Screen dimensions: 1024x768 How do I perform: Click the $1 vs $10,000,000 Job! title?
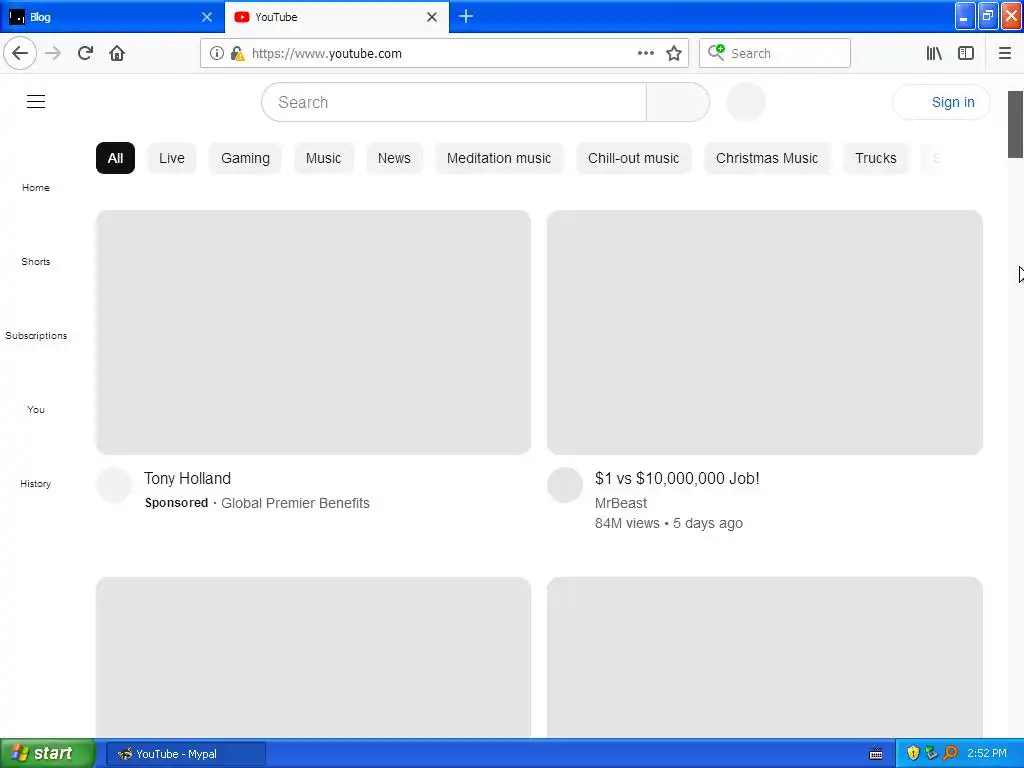coord(677,478)
